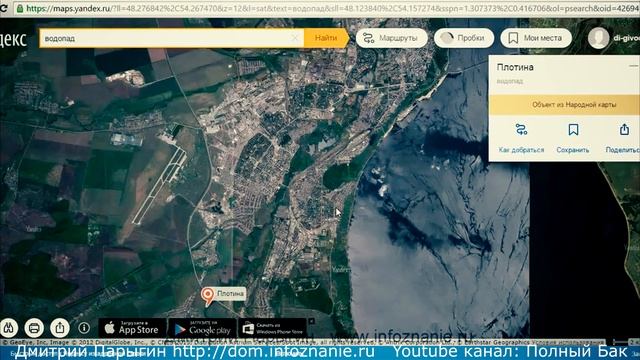The width and height of the screenshot is (640, 360).
Task: Collapse the Плотина info card
Action: coord(633,66)
